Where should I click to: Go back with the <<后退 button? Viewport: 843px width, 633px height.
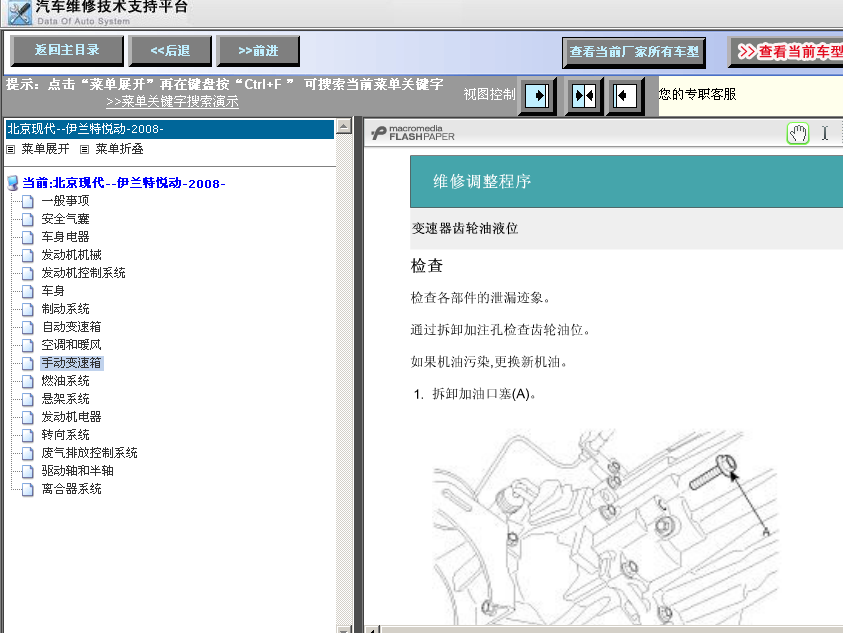point(170,51)
